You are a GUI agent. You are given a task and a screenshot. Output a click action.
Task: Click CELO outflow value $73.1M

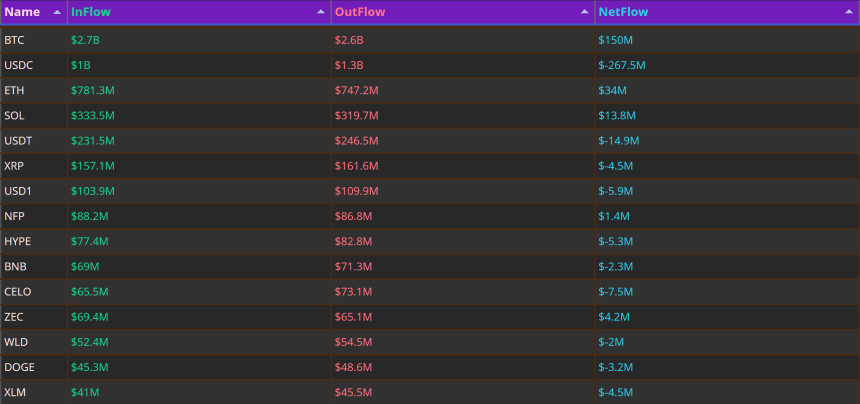click(x=353, y=292)
